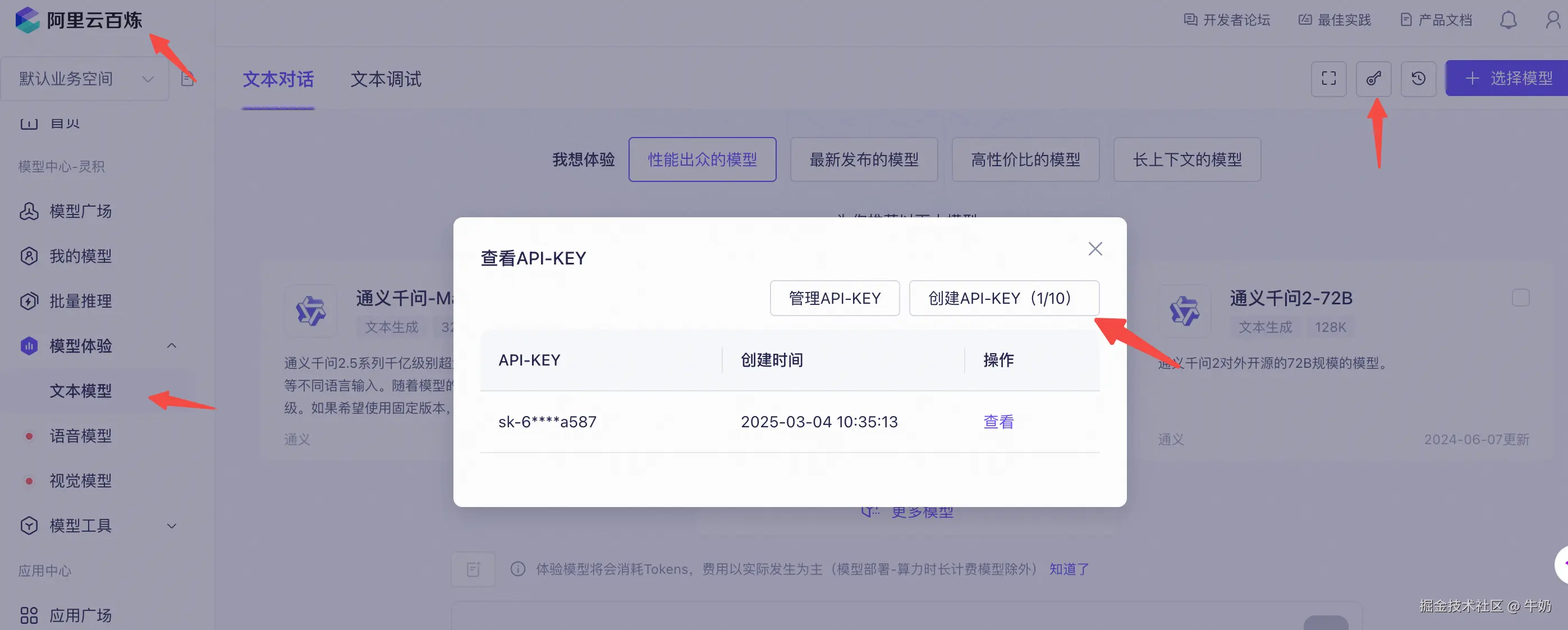Check the 通义千问2-72B selection checkbox
The width and height of the screenshot is (1568, 630).
coord(1520,298)
